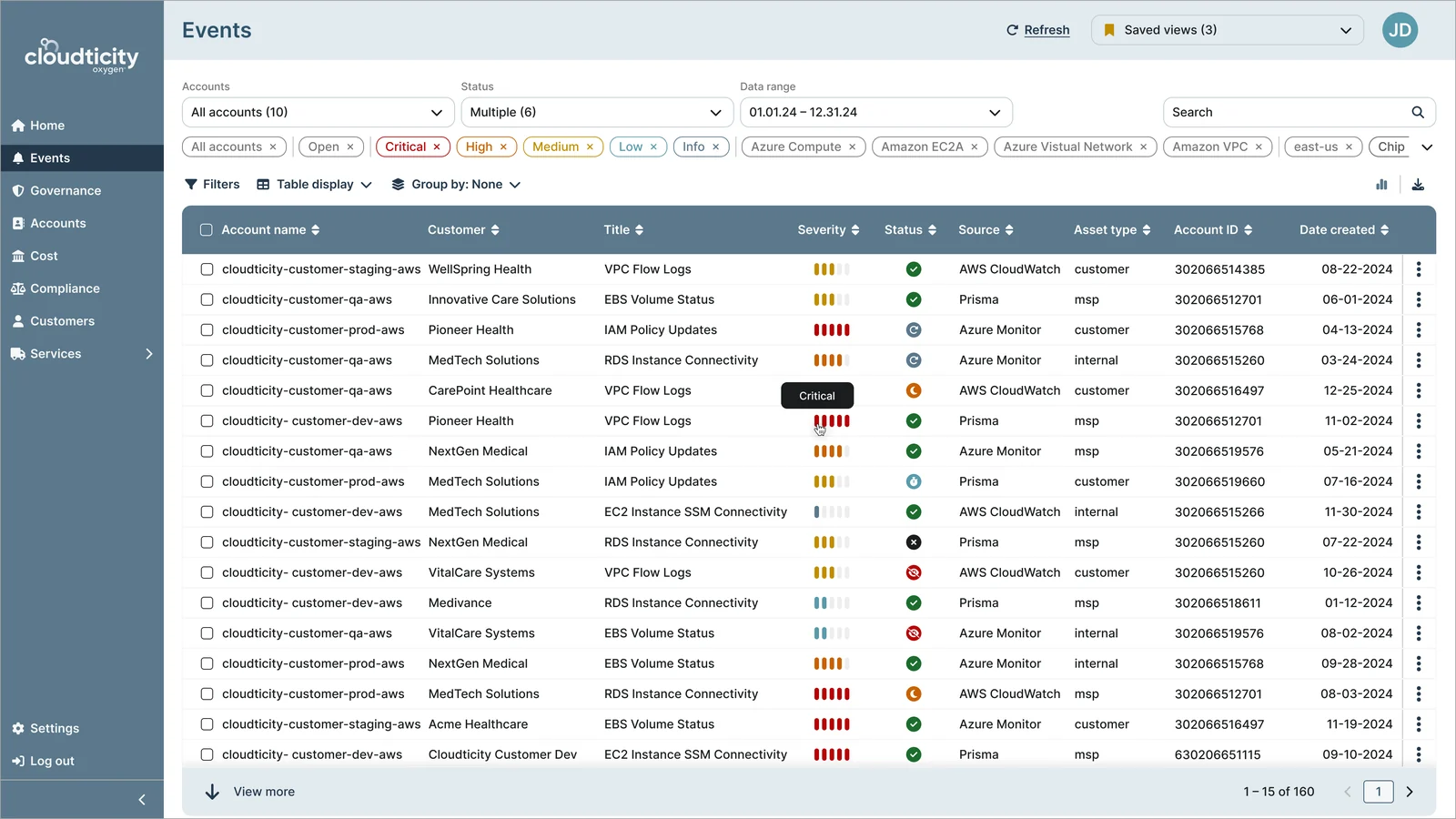Select the CarePoint Healthcare row checkbox
Viewport: 1456px width, 819px height.
[x=207, y=390]
